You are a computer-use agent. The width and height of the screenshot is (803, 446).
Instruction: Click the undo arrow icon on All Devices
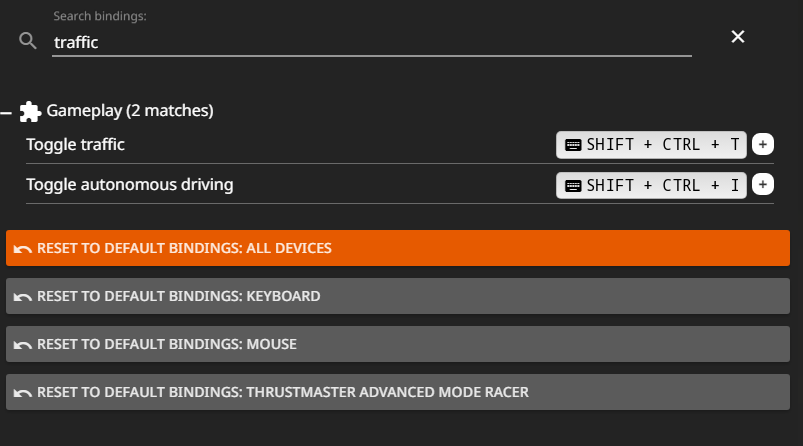pyautogui.click(x=23, y=248)
